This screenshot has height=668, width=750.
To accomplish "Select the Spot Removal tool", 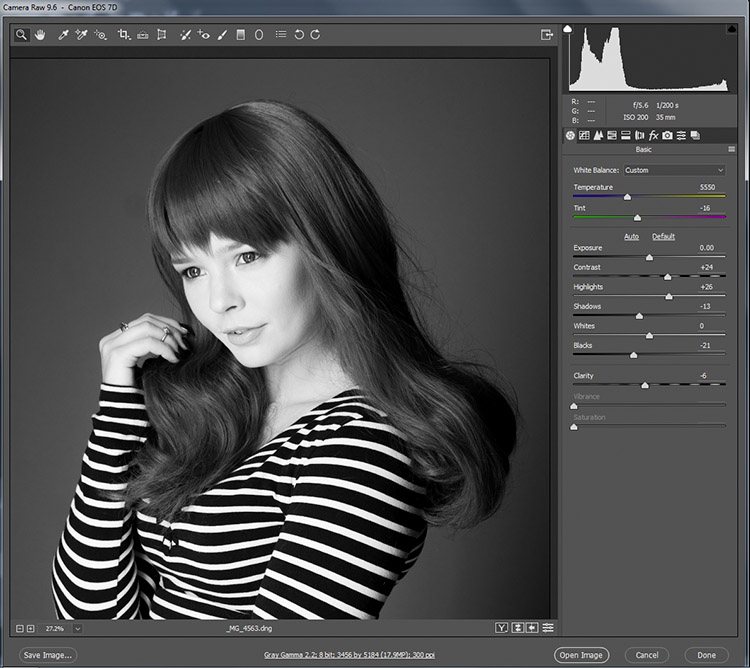I will coord(186,34).
